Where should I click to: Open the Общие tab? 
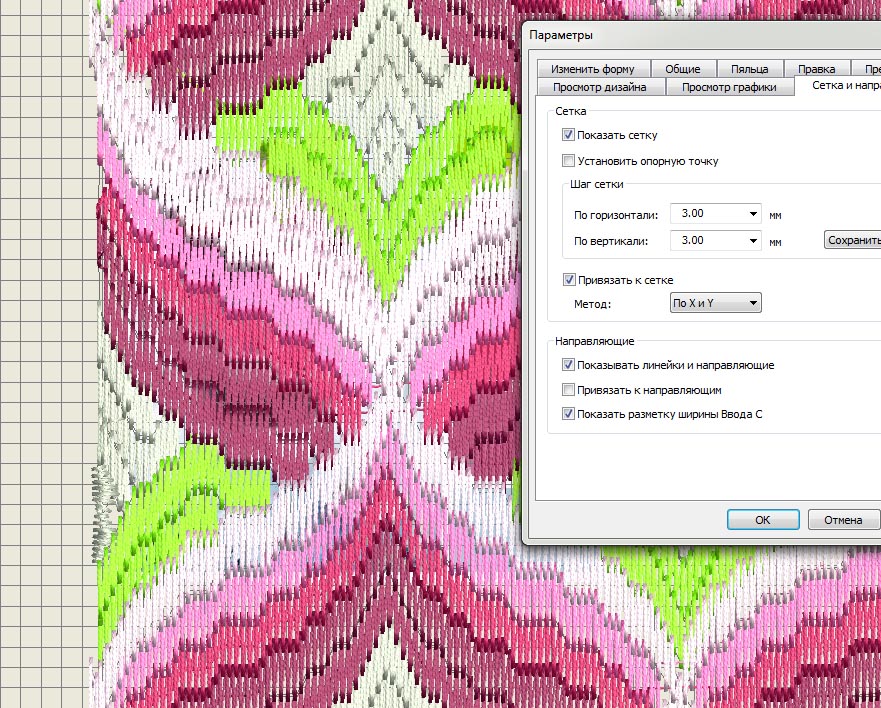[681, 69]
